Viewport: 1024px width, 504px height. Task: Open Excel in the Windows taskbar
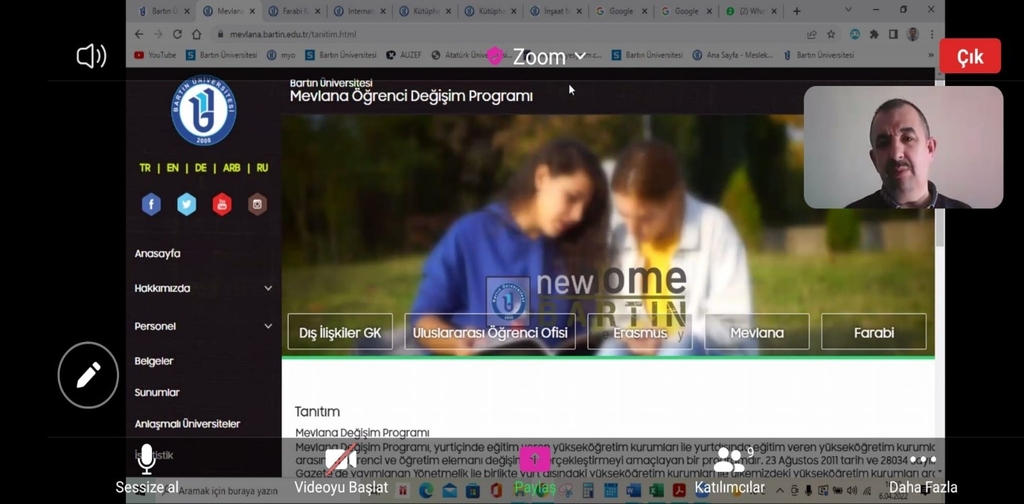click(656, 490)
